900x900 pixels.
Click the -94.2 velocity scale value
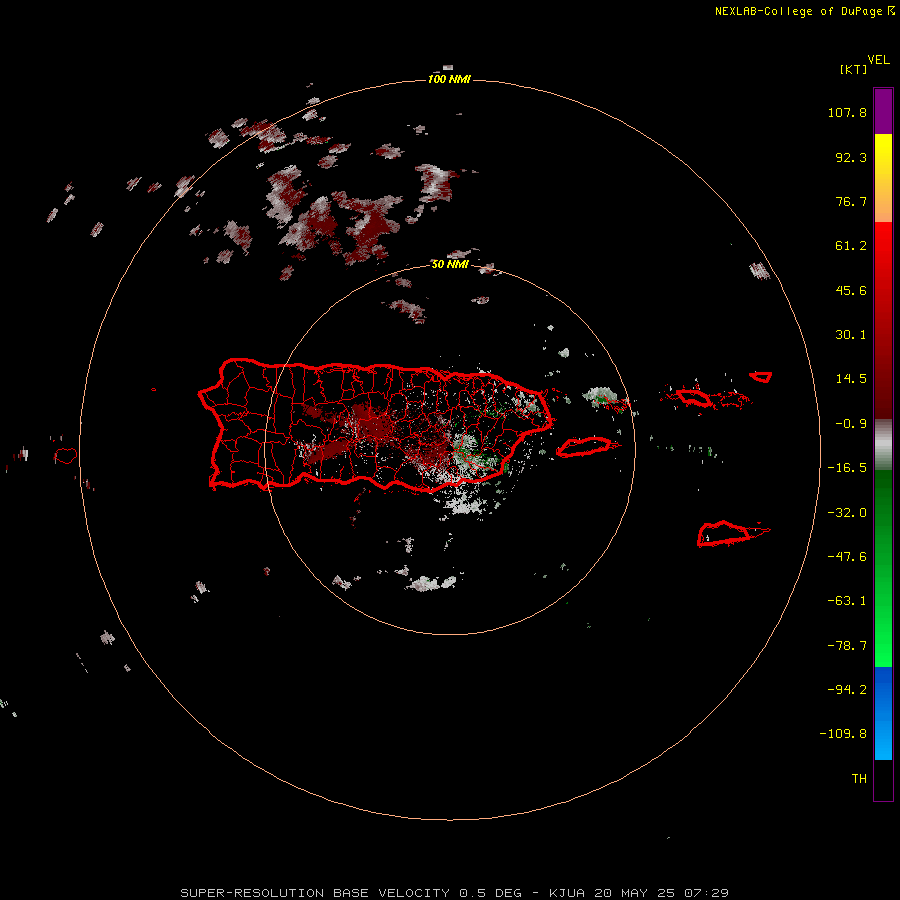(x=847, y=690)
